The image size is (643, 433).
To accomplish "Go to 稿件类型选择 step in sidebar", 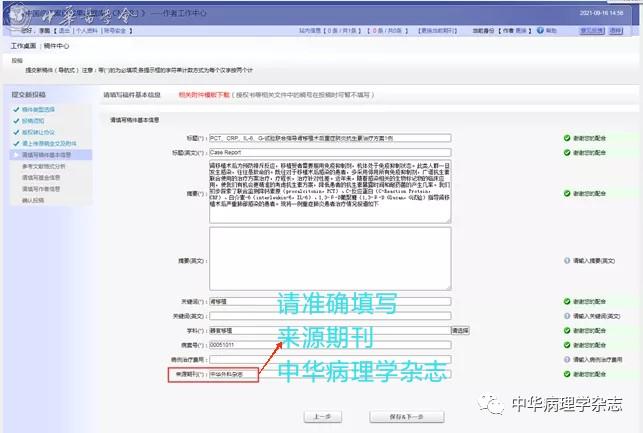I will click(x=38, y=109).
